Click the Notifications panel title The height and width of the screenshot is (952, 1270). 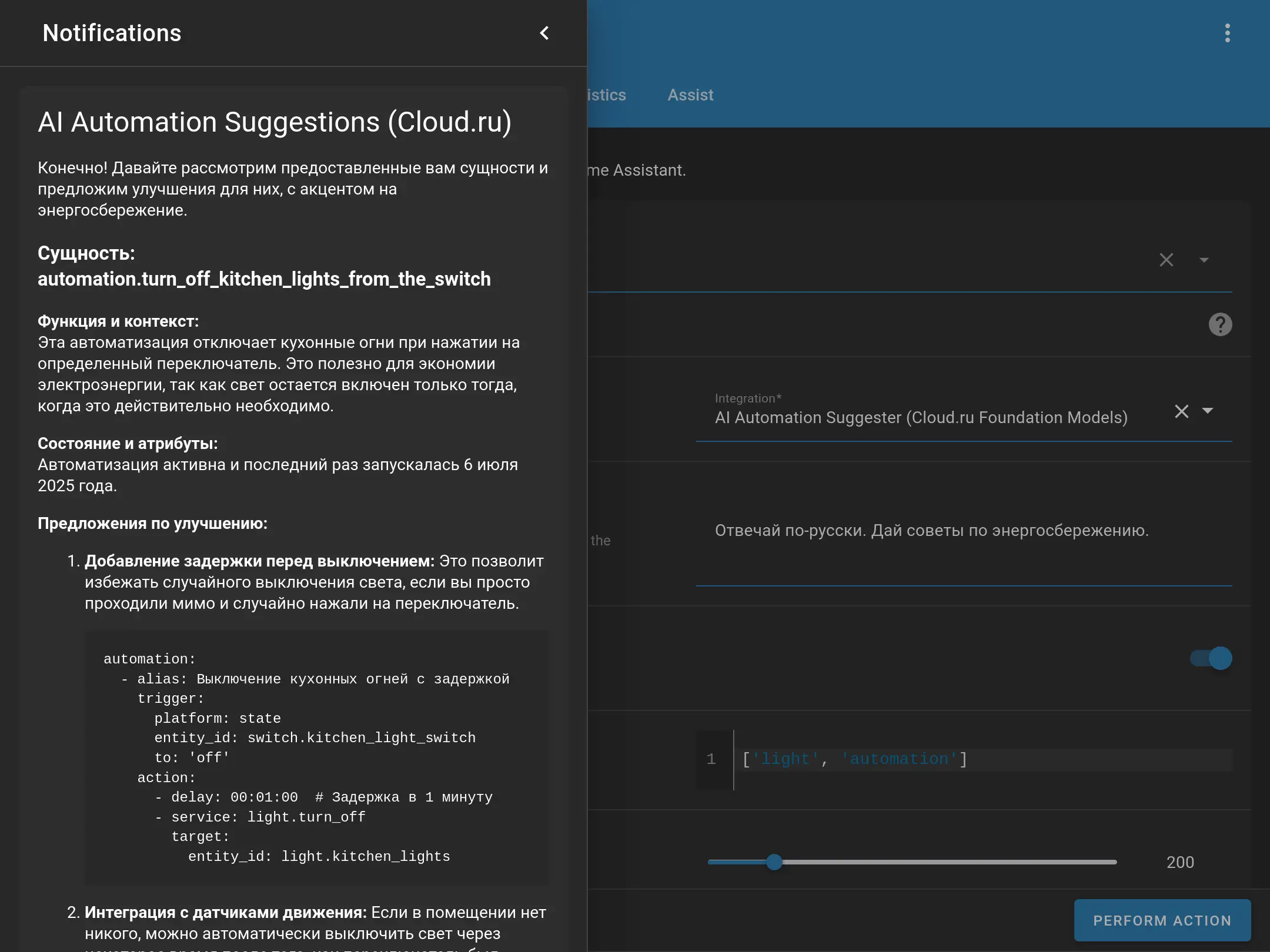point(112,33)
